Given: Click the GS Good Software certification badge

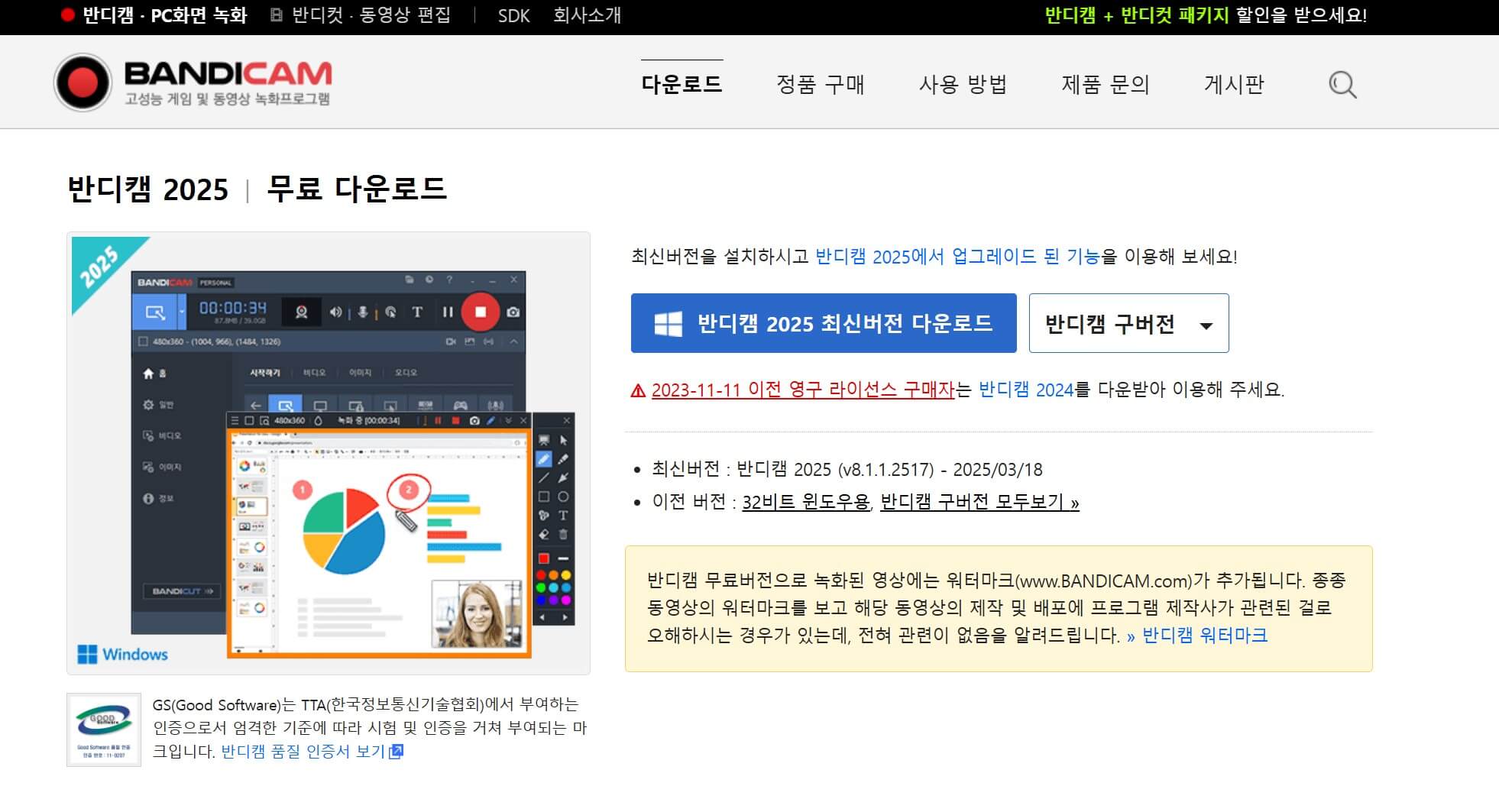Looking at the screenshot, I should click(104, 730).
